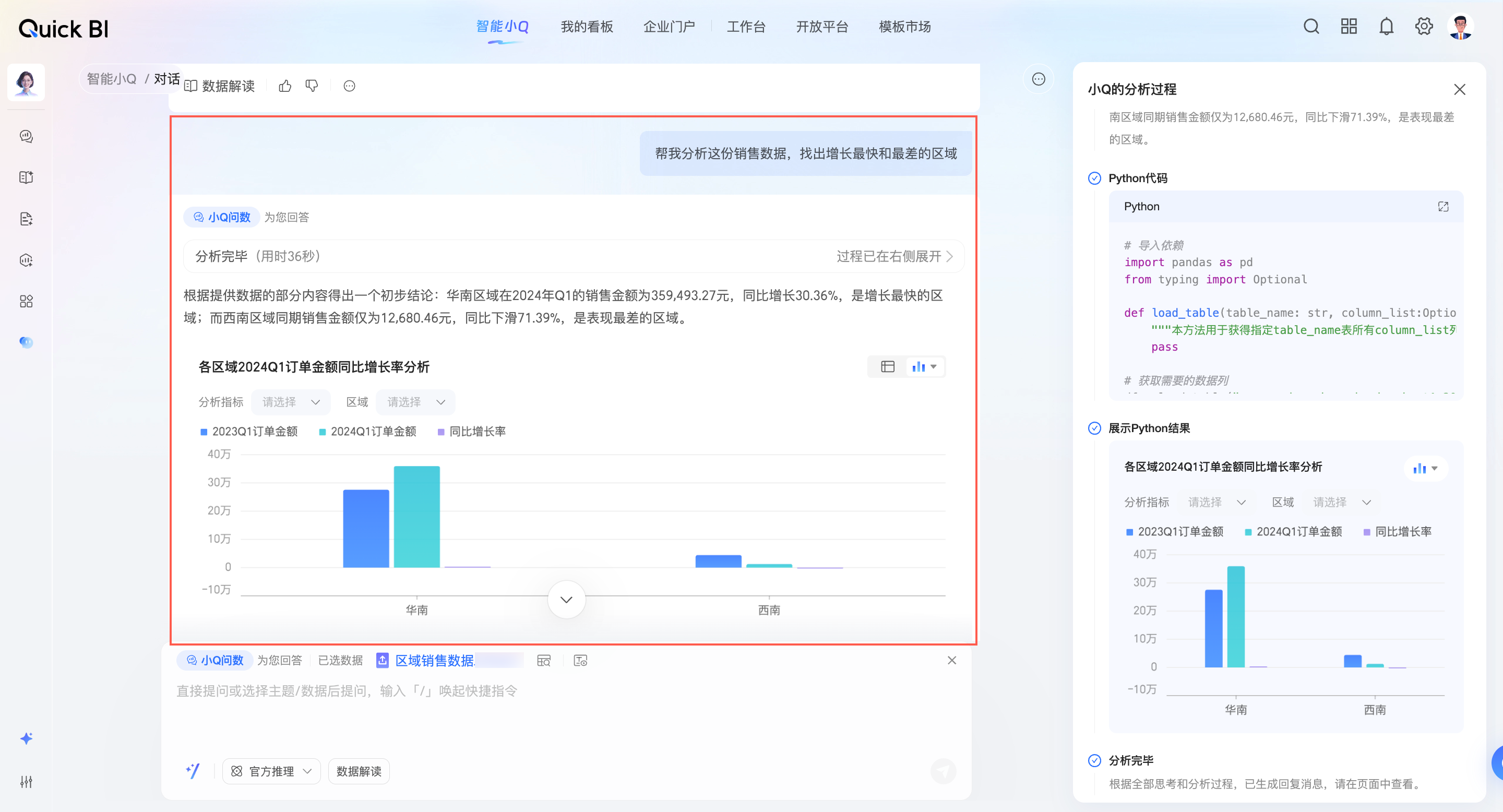Open the apps grid icon in header

coord(1349,26)
